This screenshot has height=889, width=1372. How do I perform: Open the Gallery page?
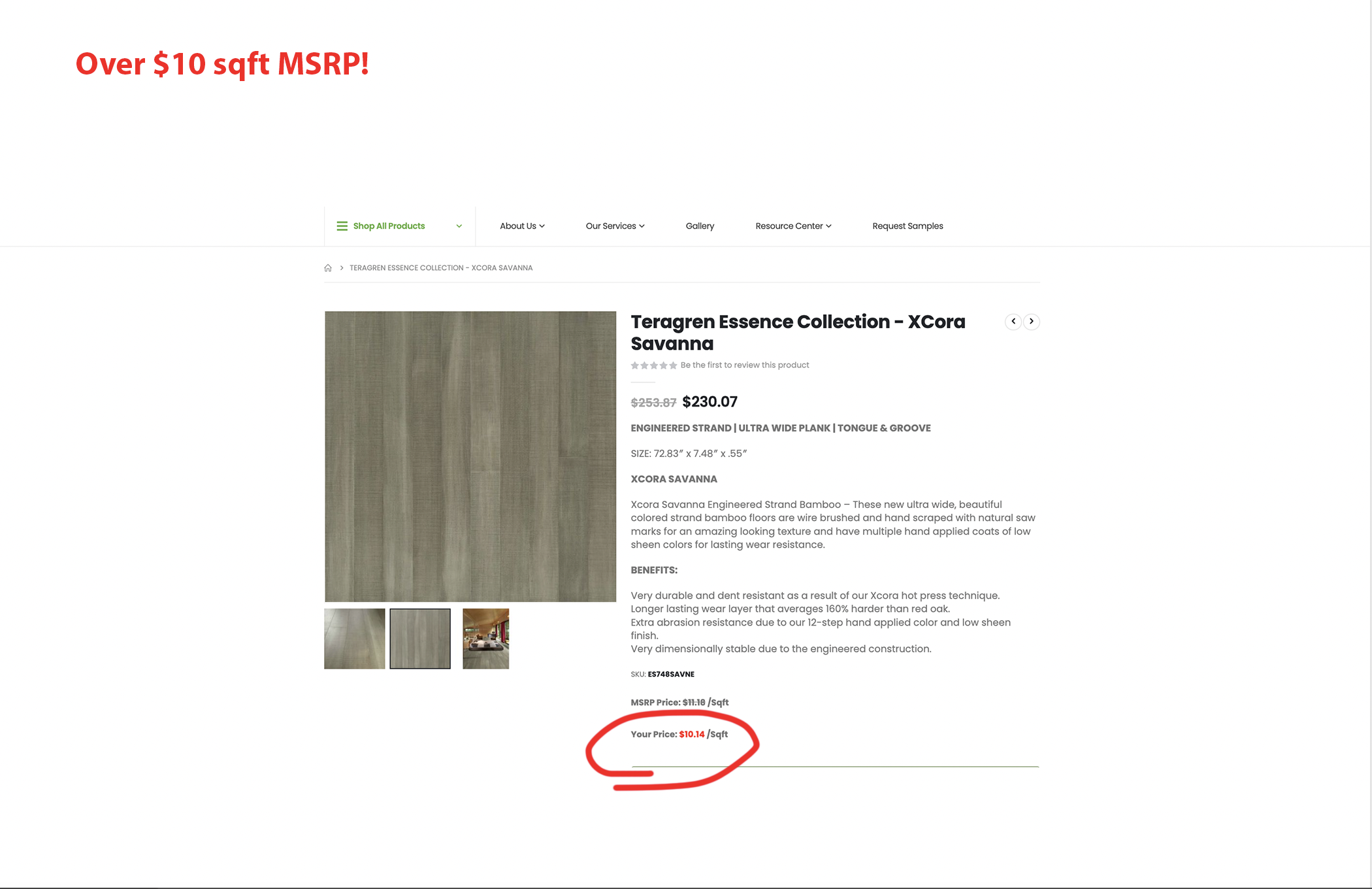point(700,226)
